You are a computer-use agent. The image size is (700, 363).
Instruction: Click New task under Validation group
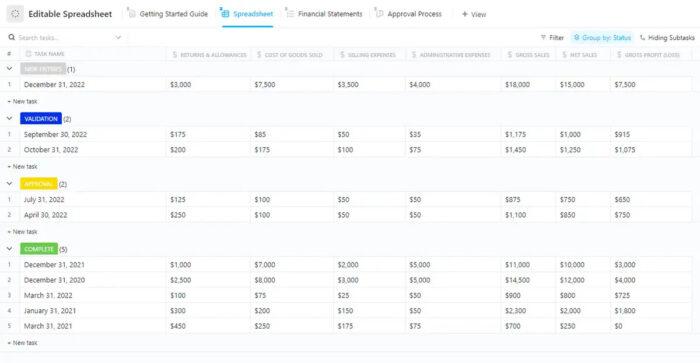(23, 167)
